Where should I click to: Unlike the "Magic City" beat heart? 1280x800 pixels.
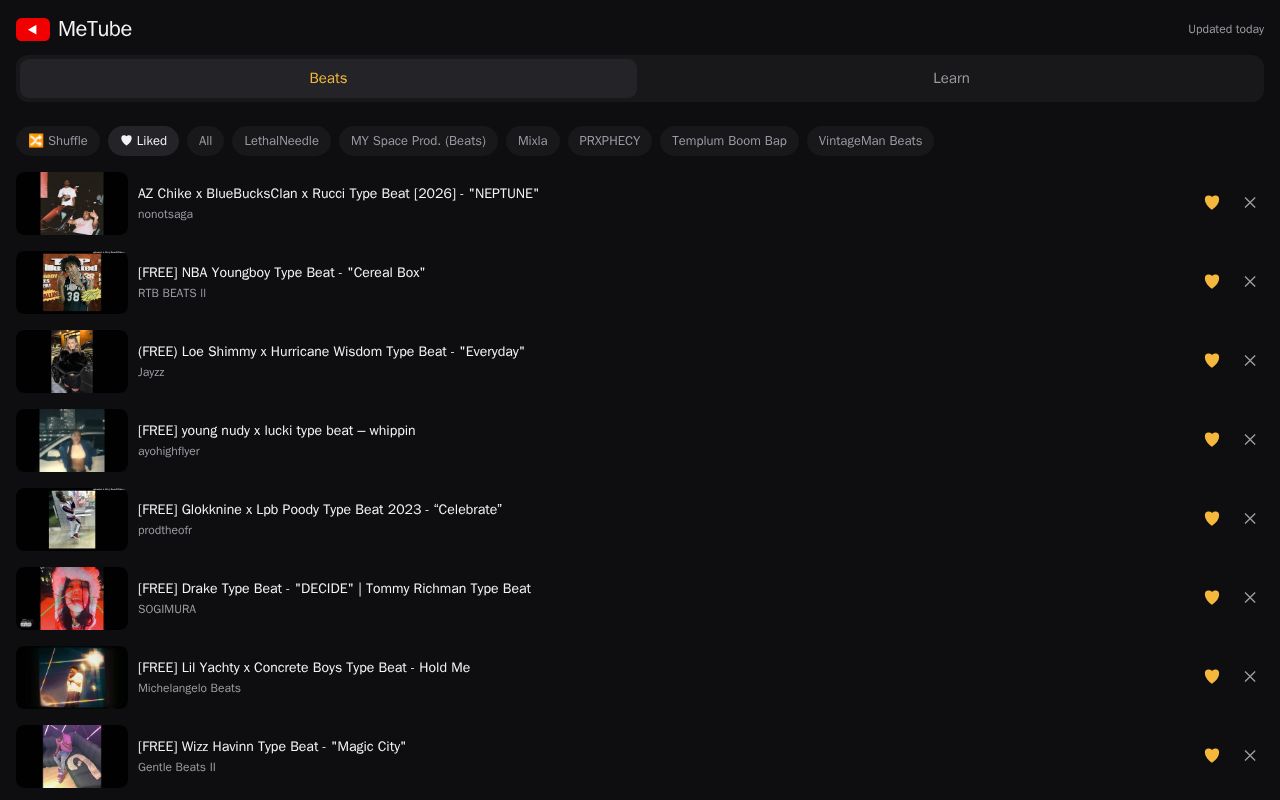click(1212, 756)
